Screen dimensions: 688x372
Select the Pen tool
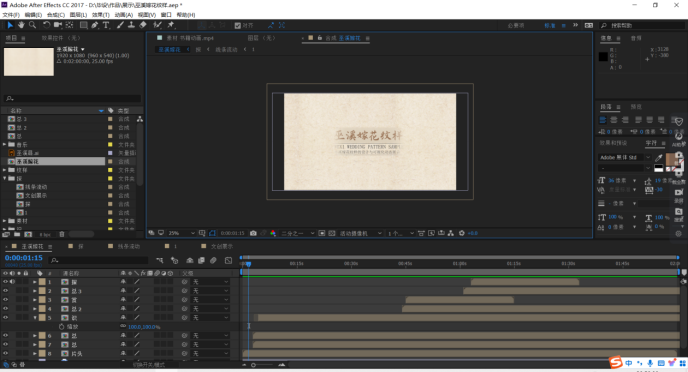pos(95,25)
